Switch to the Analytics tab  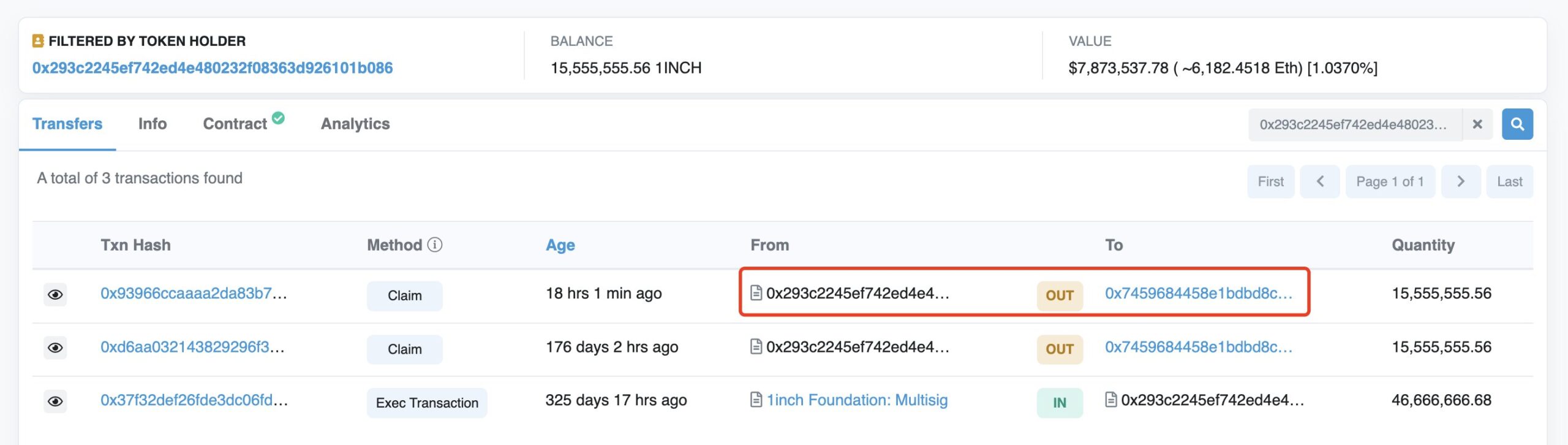tap(355, 124)
